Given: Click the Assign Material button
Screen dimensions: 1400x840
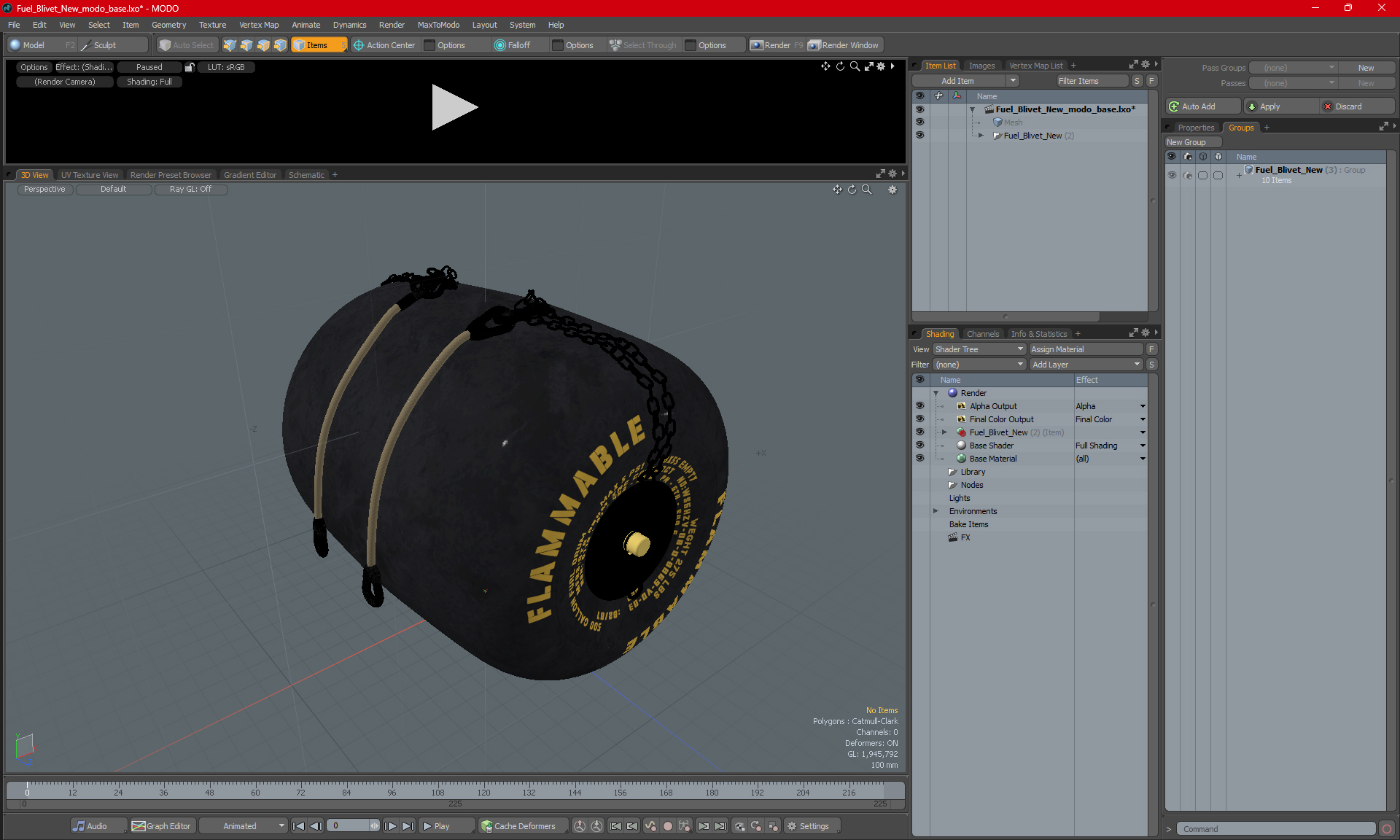Looking at the screenshot, I should [x=1086, y=349].
